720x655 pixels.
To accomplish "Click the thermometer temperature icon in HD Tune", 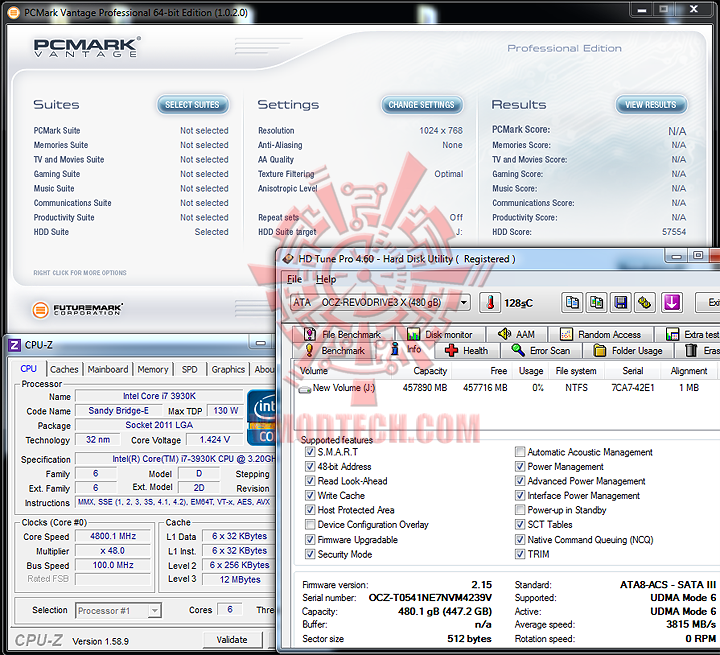I will tap(490, 303).
